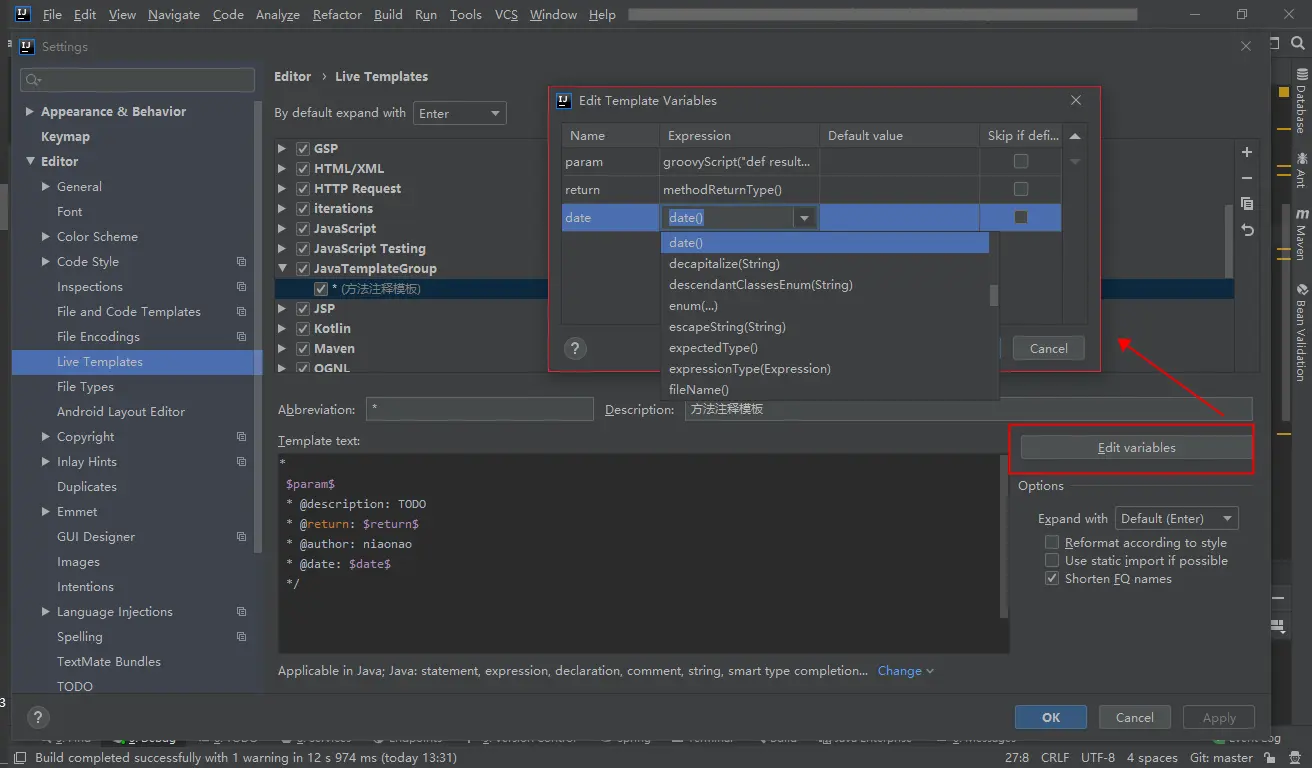1312x768 pixels.
Task: Click the Inspections project-scope copy icon
Action: [241, 287]
